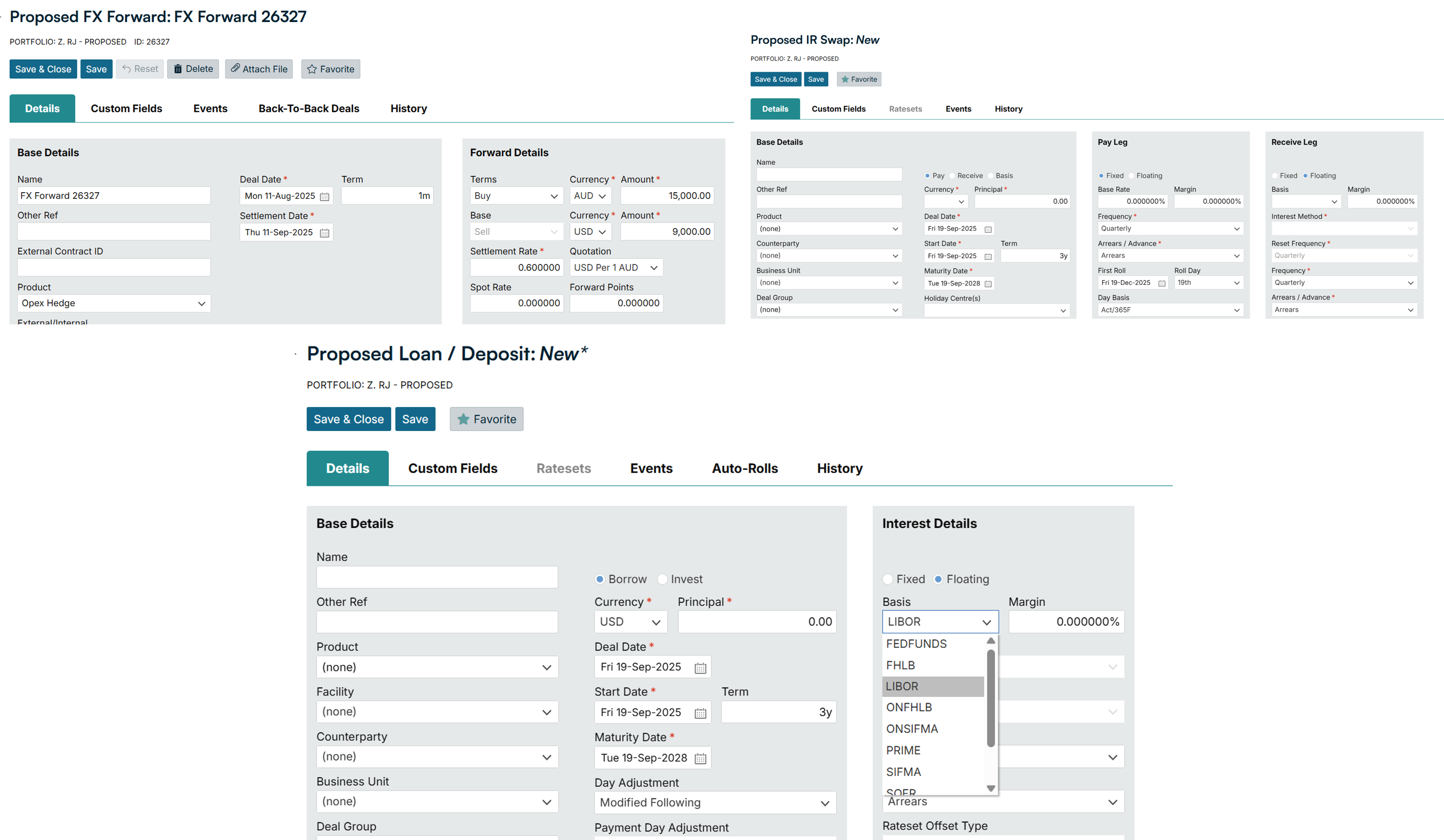Viewport: 1444px width, 840px height.
Task: Click Basis list scrollbar thumb
Action: click(991, 698)
